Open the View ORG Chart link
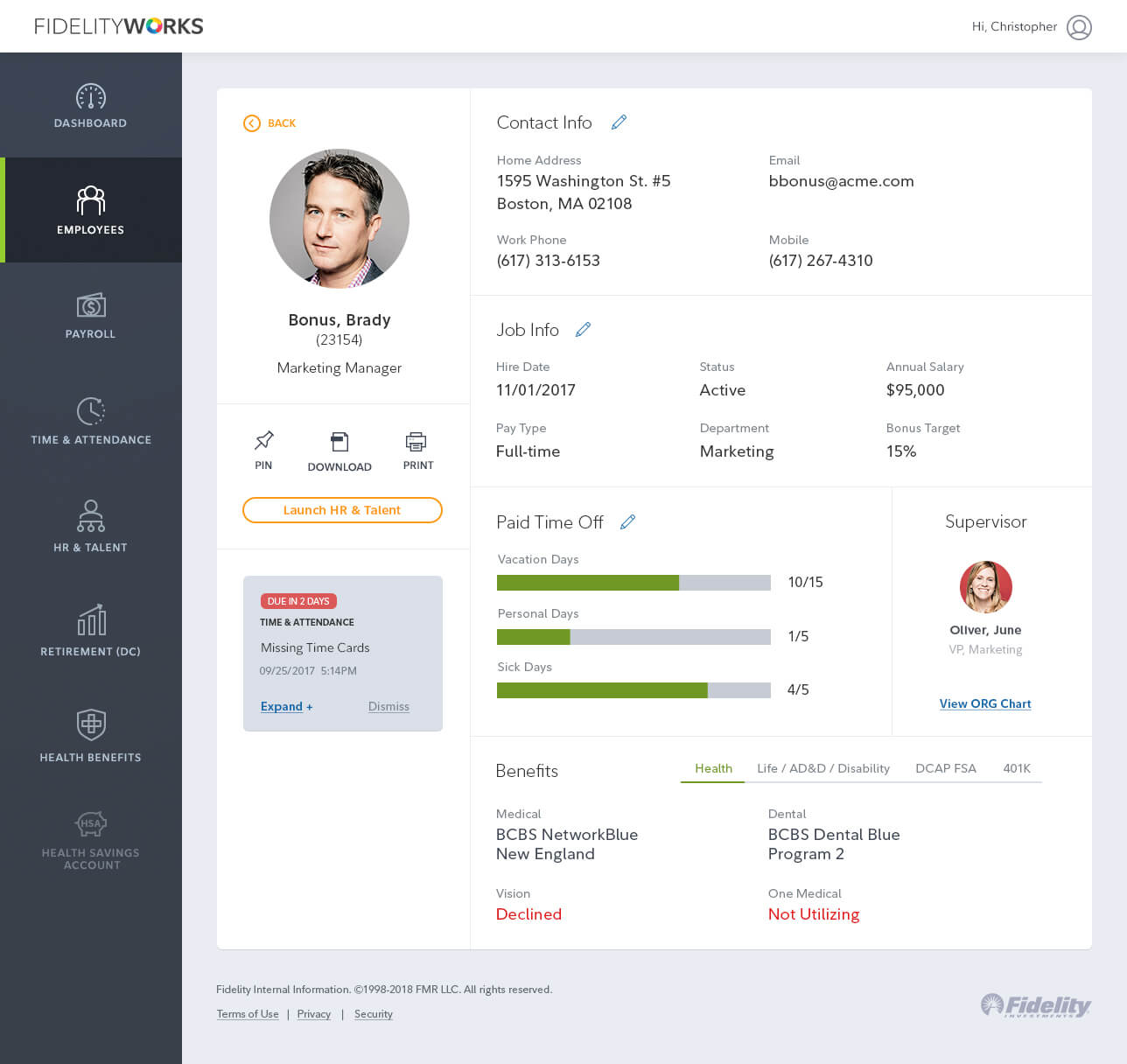 [984, 703]
